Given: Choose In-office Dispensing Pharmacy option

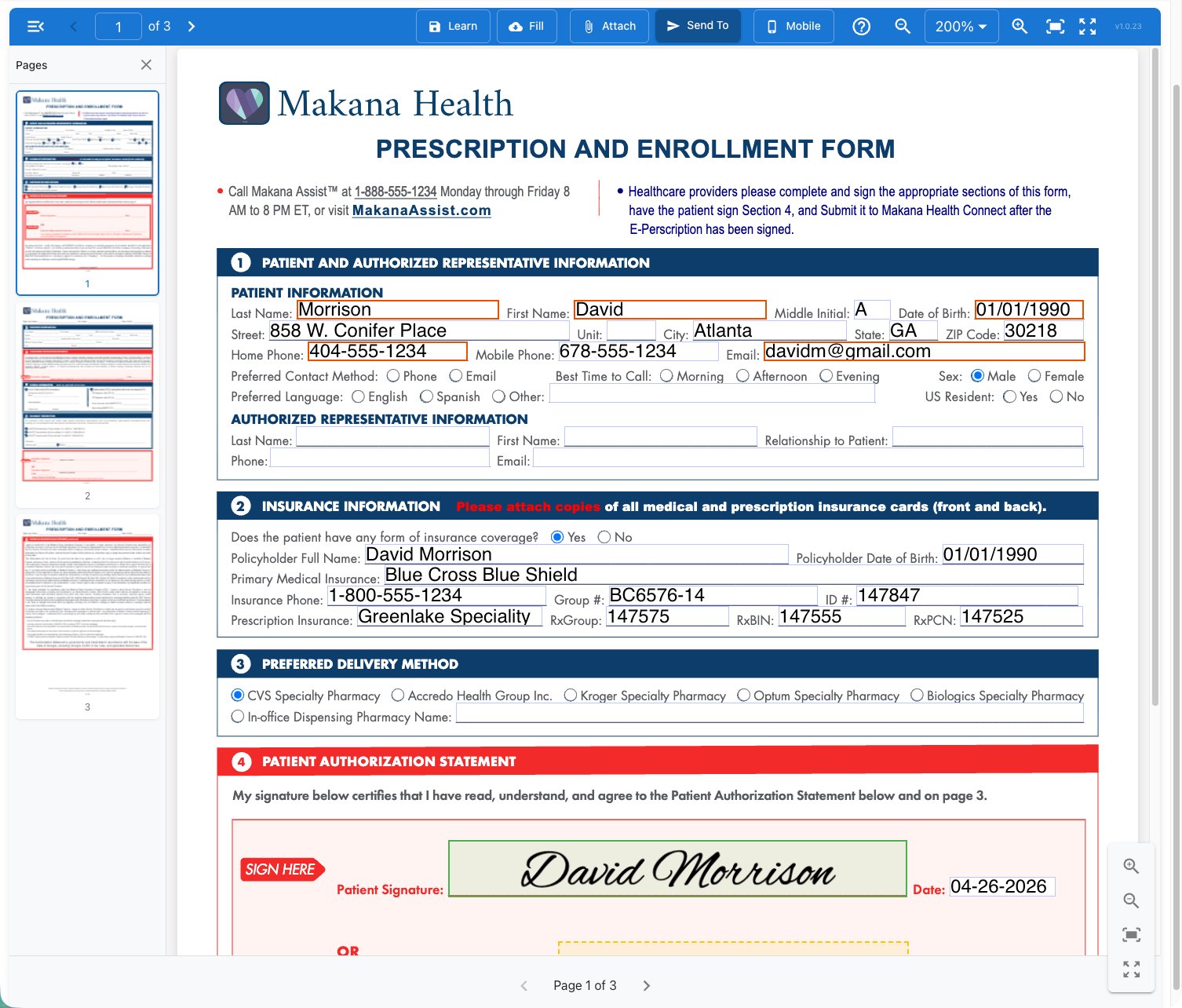Looking at the screenshot, I should 237,716.
